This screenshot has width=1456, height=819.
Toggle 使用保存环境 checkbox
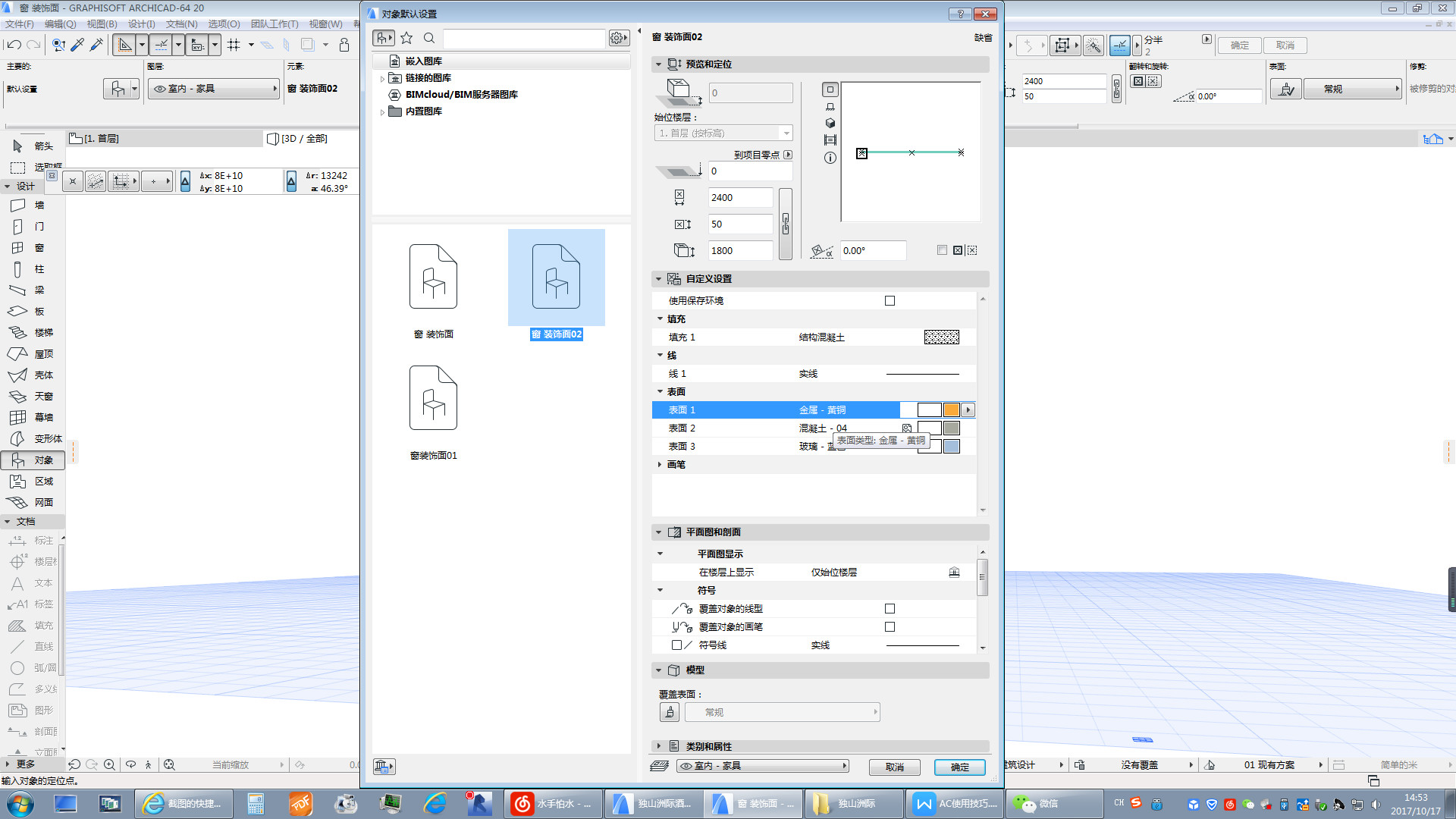pos(890,301)
